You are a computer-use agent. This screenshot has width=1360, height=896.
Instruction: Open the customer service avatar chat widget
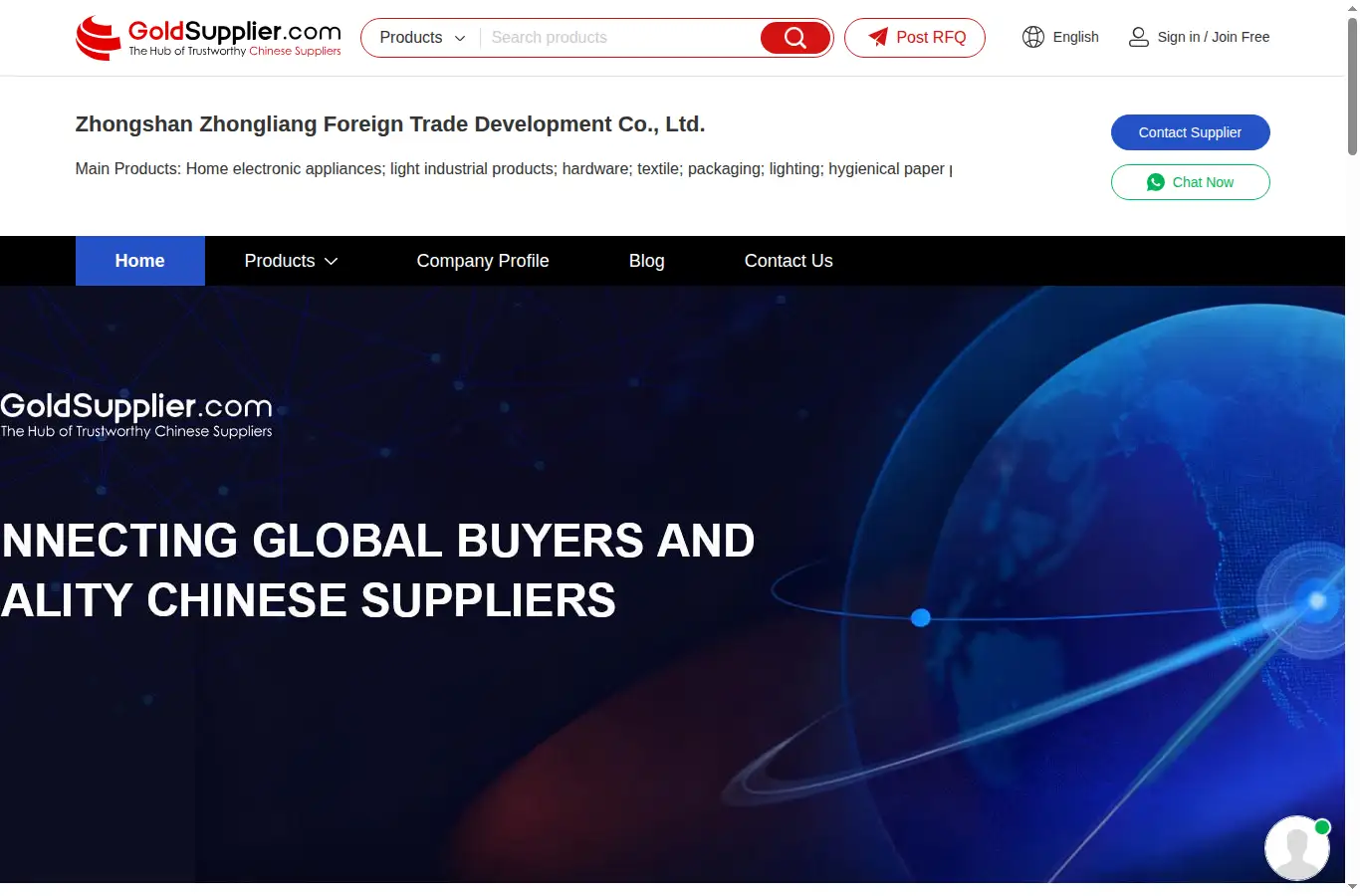pyautogui.click(x=1297, y=848)
